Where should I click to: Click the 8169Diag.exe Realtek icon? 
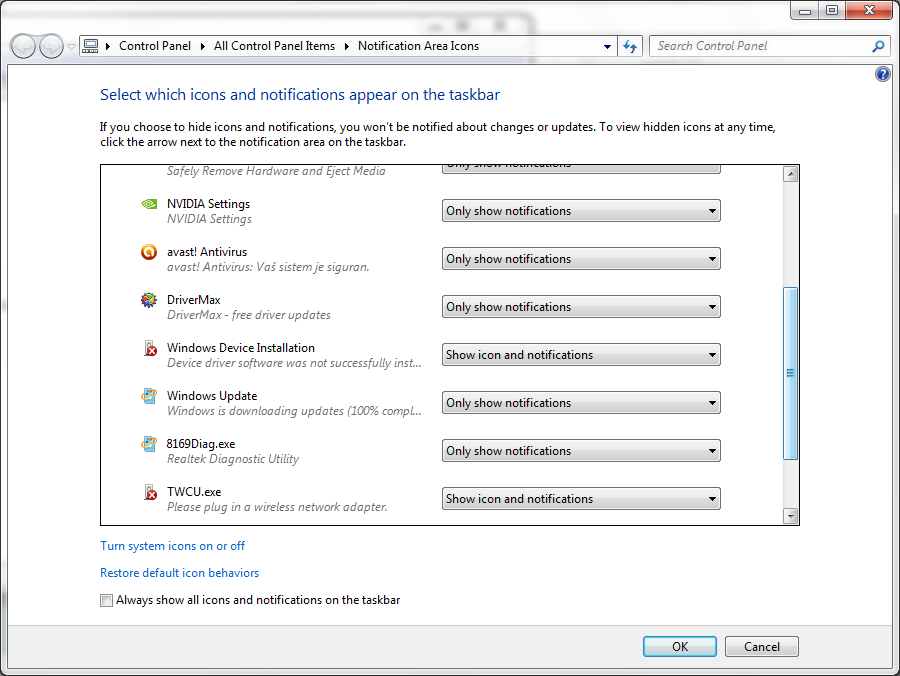149,444
